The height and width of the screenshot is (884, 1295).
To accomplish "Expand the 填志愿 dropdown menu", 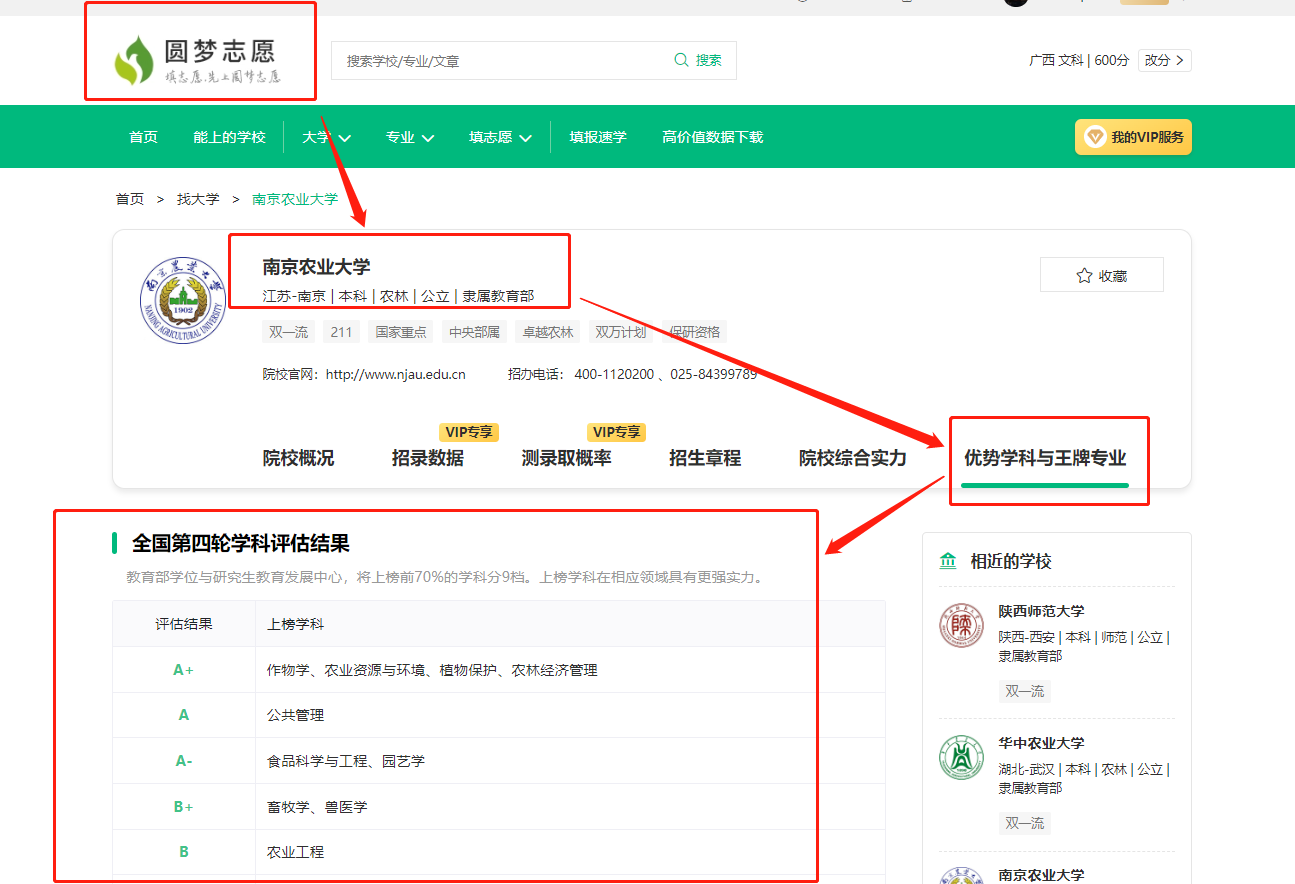I will point(500,137).
